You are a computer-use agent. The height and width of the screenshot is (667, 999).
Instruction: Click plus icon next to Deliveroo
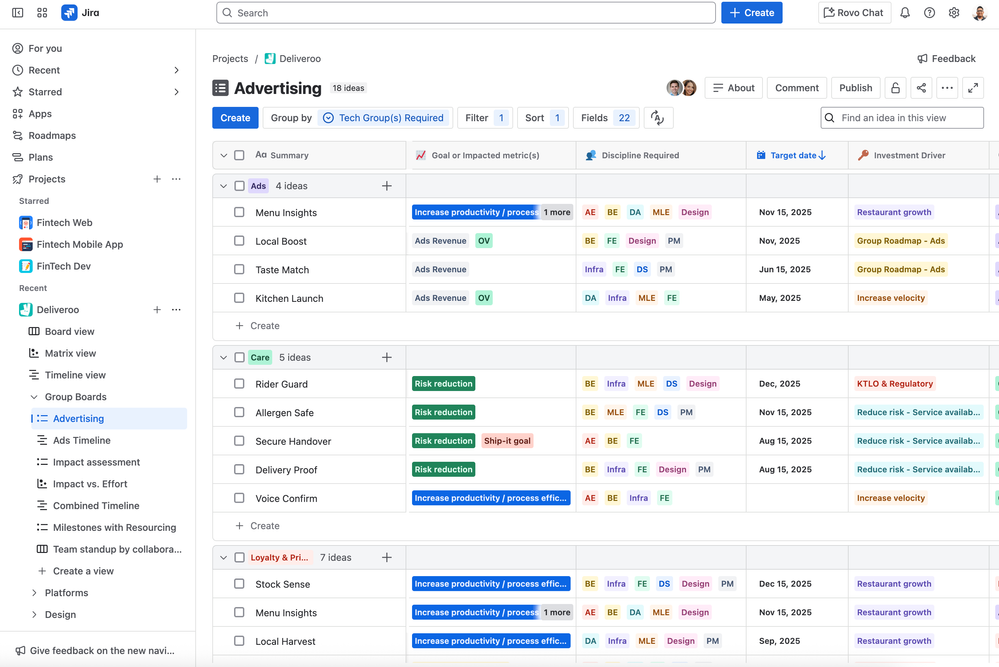pos(157,310)
